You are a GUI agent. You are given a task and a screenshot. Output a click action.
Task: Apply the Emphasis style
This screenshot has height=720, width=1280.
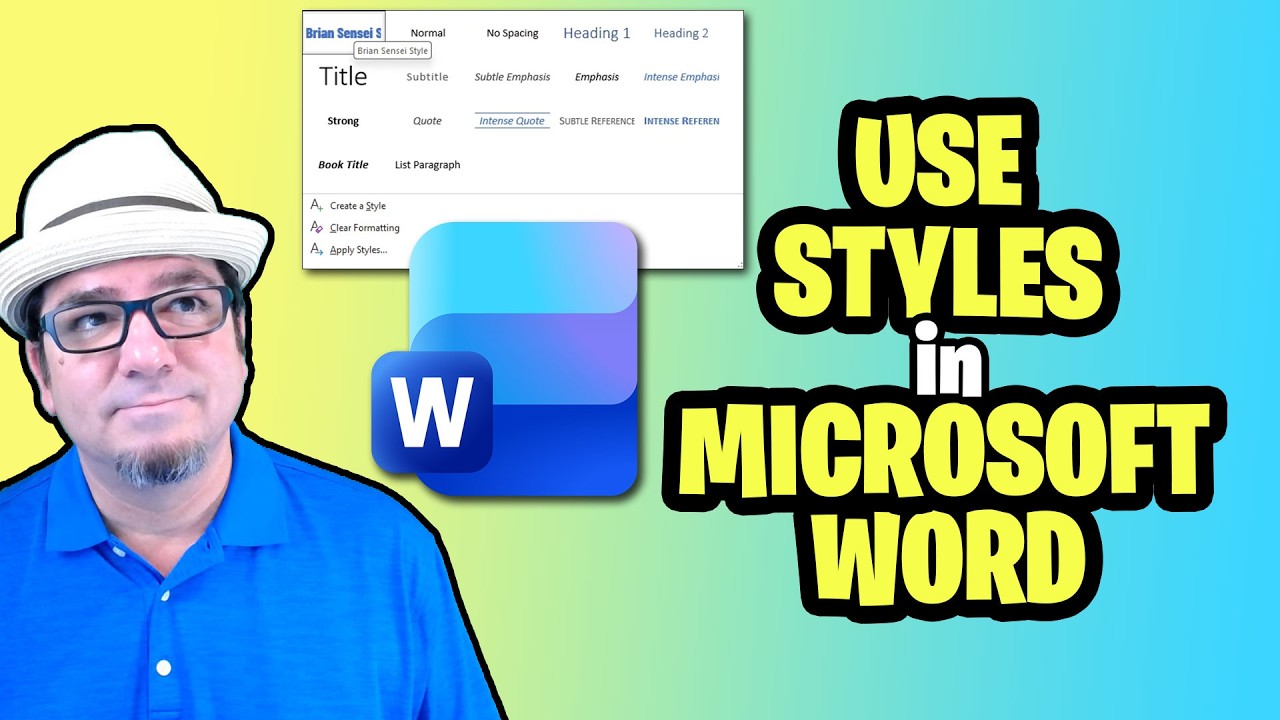coord(597,77)
